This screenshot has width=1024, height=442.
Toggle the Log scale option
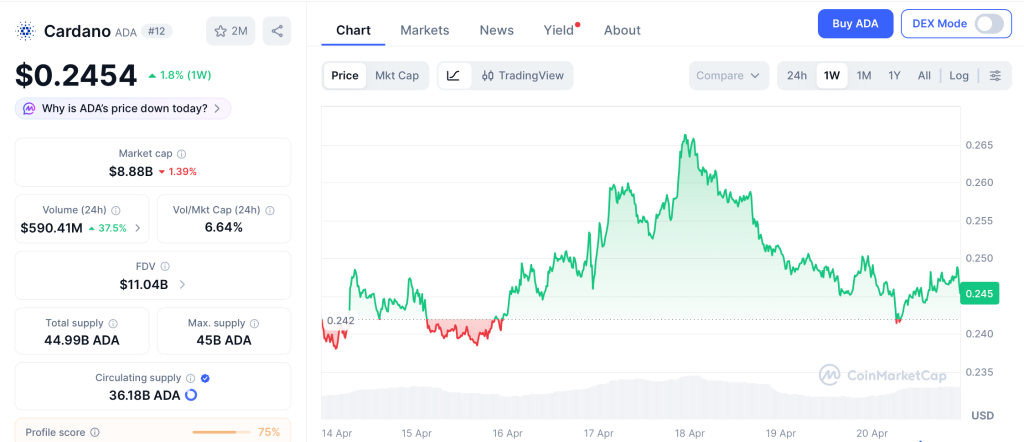959,75
